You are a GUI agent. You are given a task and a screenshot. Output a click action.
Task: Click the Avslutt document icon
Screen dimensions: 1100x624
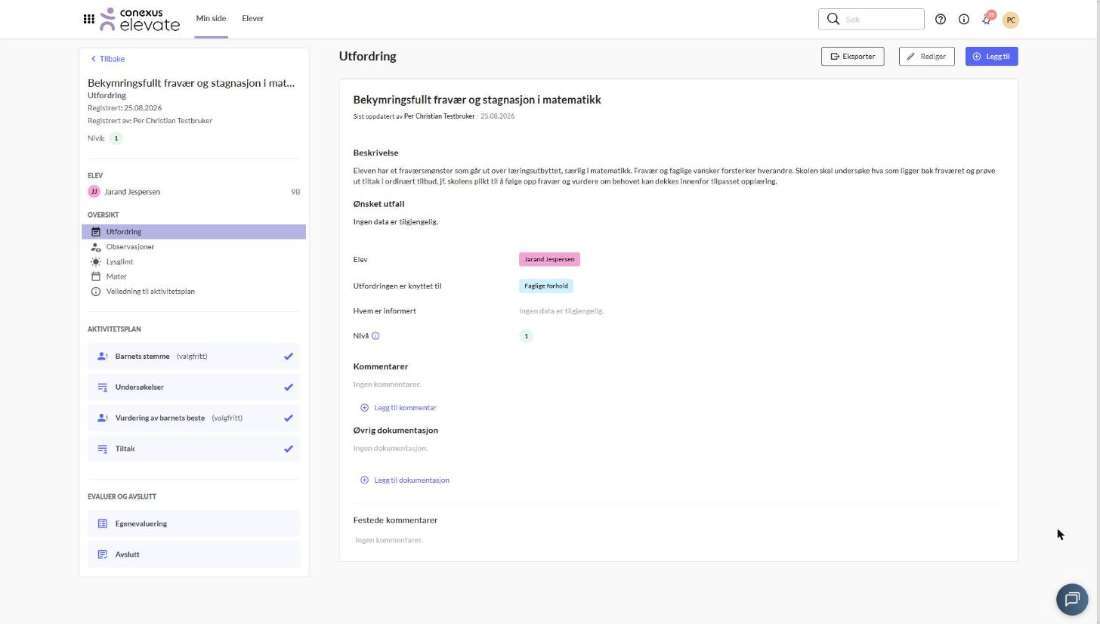click(102, 555)
